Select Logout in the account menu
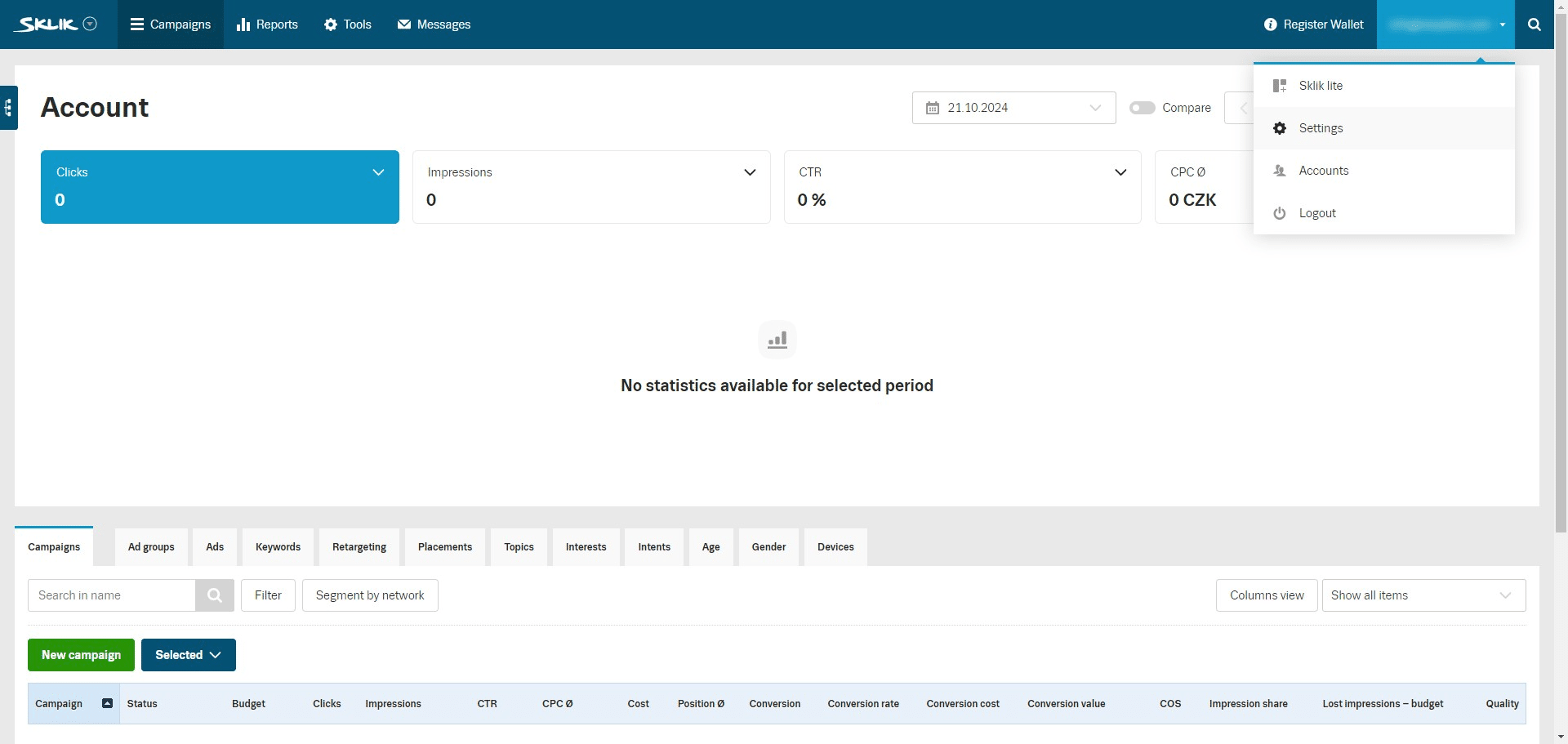1568x744 pixels. click(x=1316, y=213)
